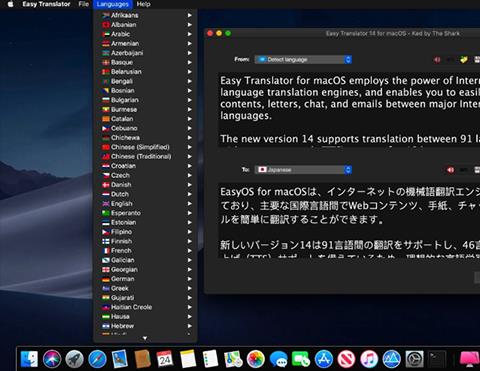Pick Bosnian from the language list
This screenshot has width=480, height=371.
145,90
